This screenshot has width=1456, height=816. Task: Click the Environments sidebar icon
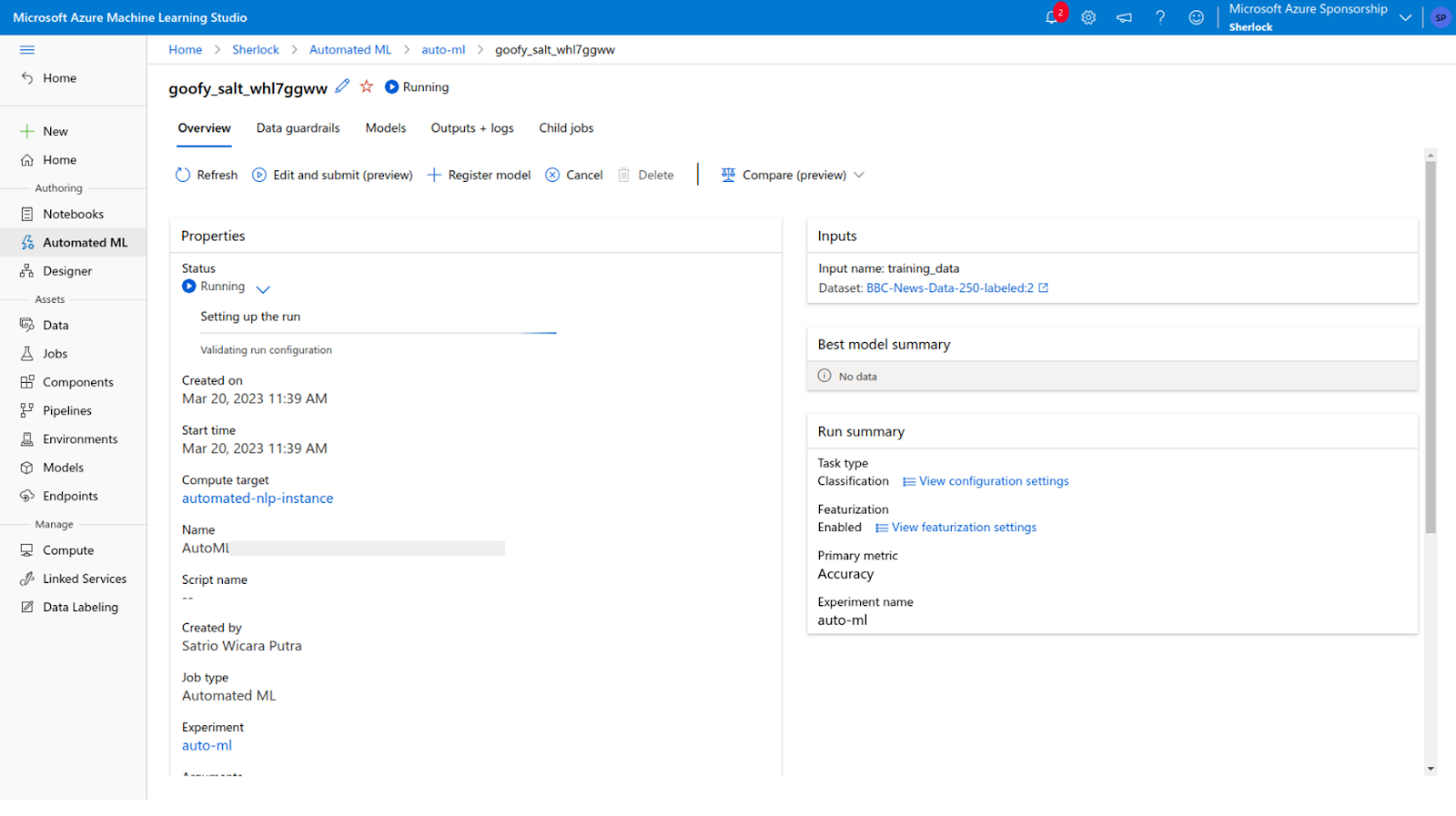pyautogui.click(x=27, y=439)
